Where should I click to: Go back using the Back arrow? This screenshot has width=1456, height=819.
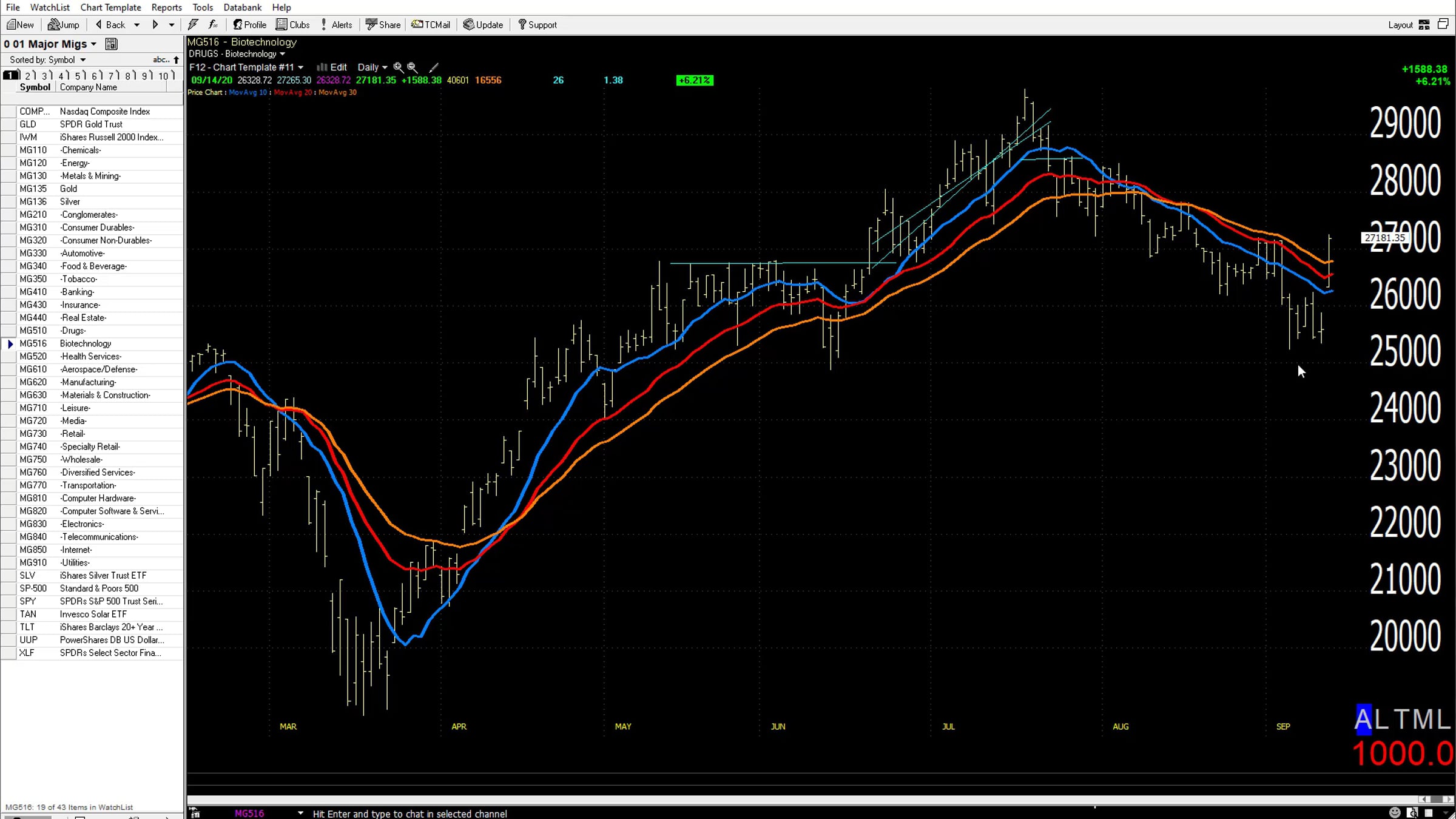coord(110,25)
